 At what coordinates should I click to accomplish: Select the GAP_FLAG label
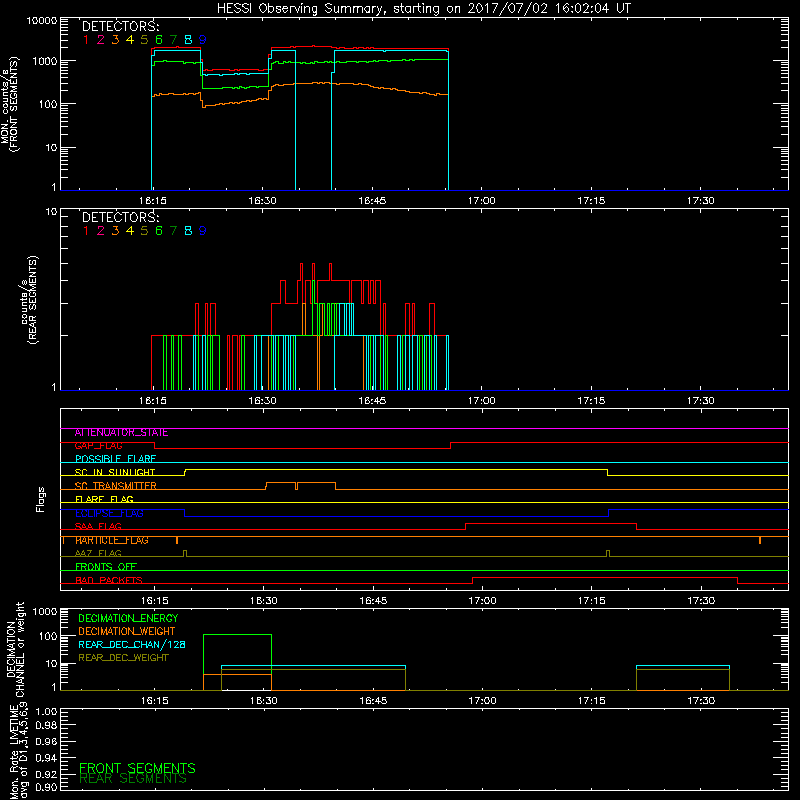tap(98, 445)
